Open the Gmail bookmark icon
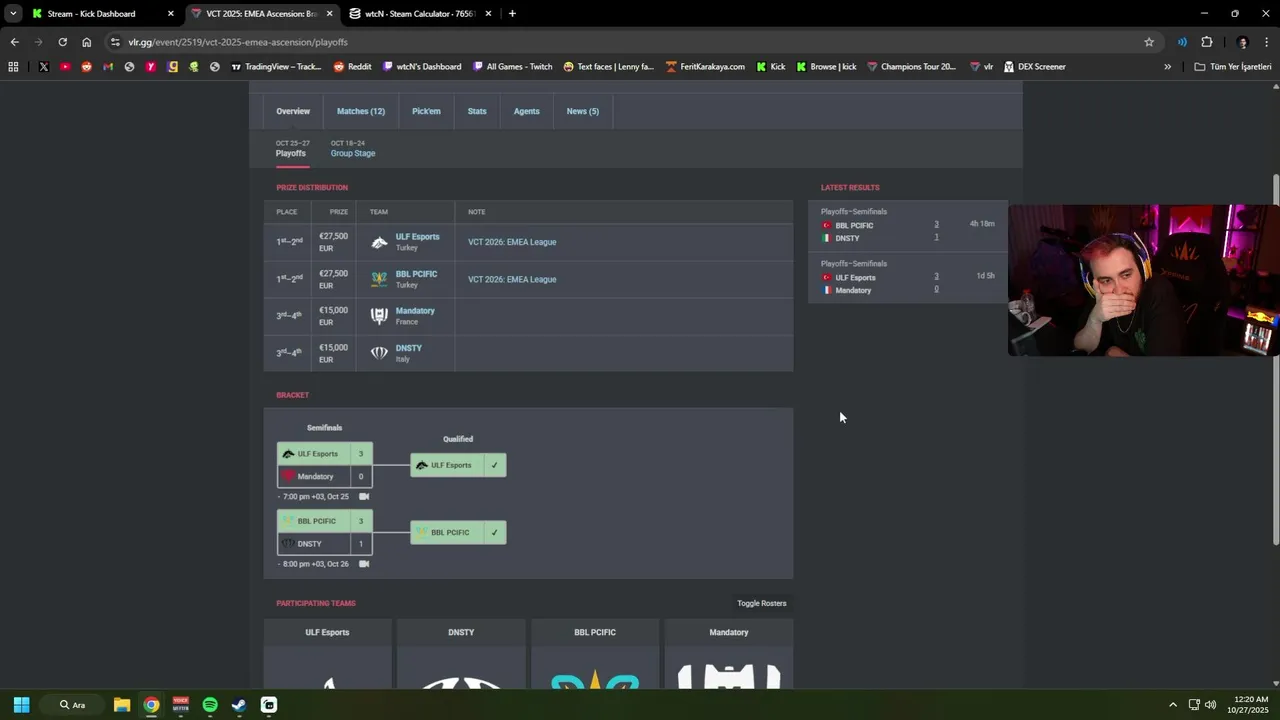The image size is (1280, 720). pyautogui.click(x=108, y=67)
